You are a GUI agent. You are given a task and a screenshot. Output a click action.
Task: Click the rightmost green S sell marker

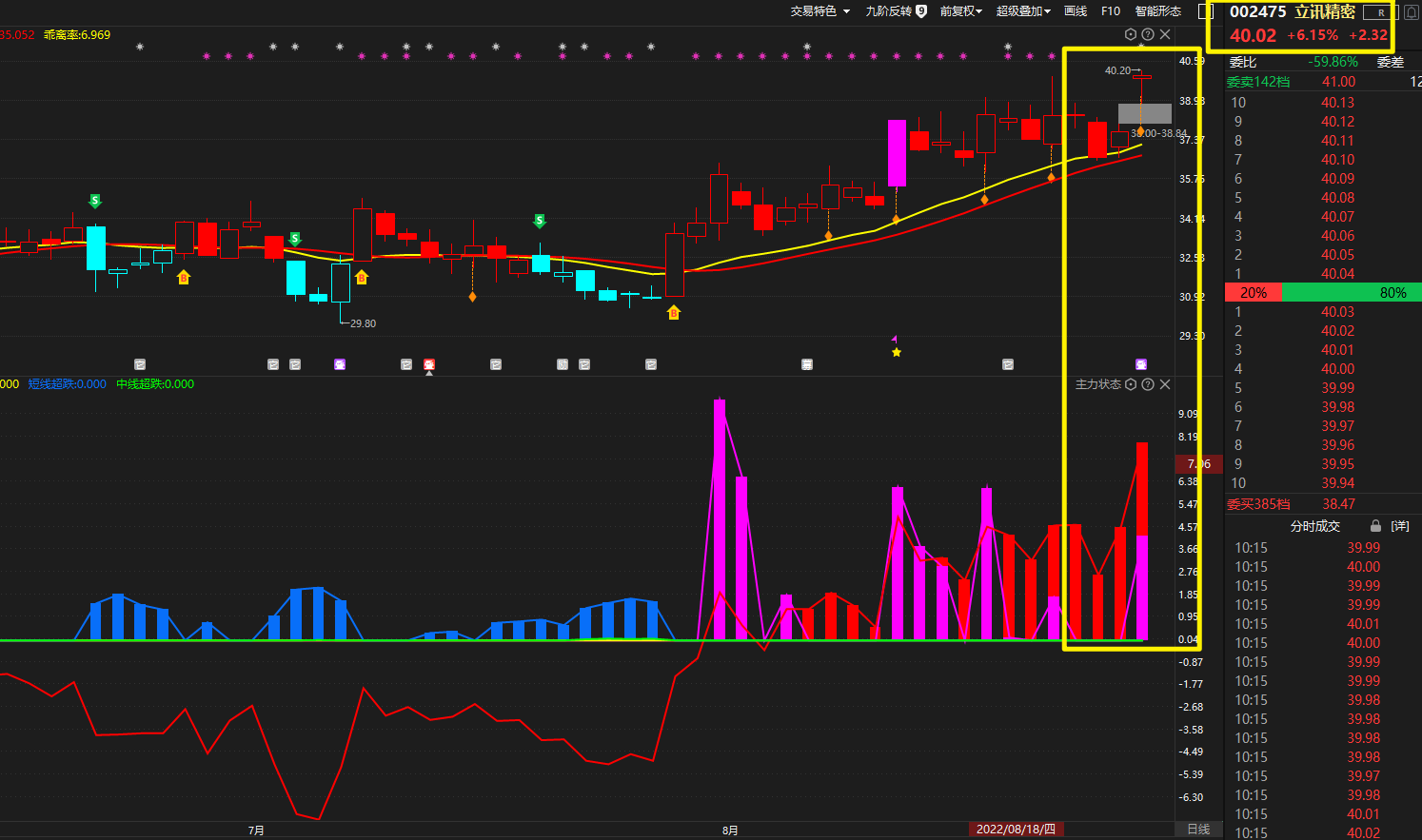coord(540,221)
